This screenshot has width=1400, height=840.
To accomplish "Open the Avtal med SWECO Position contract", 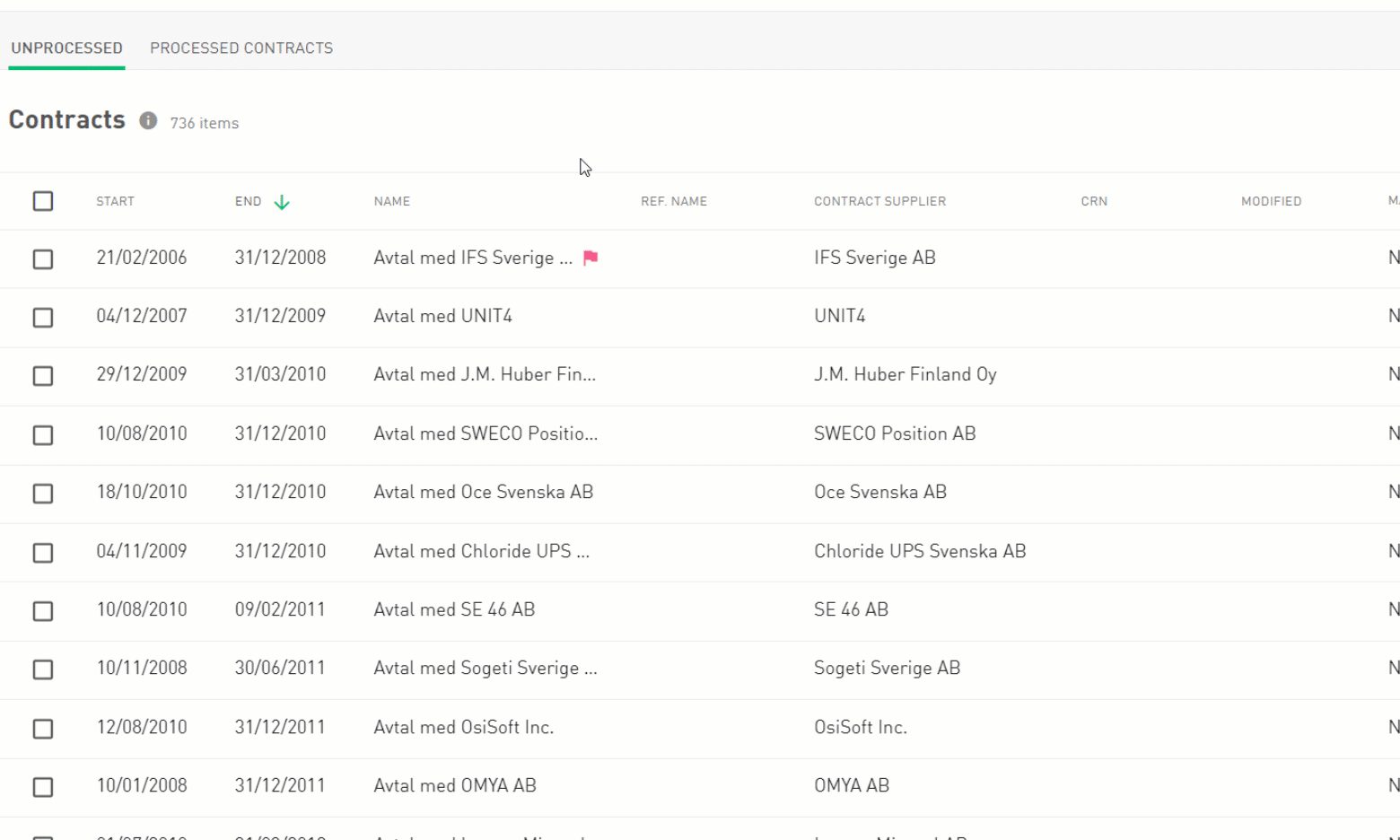I will [485, 433].
